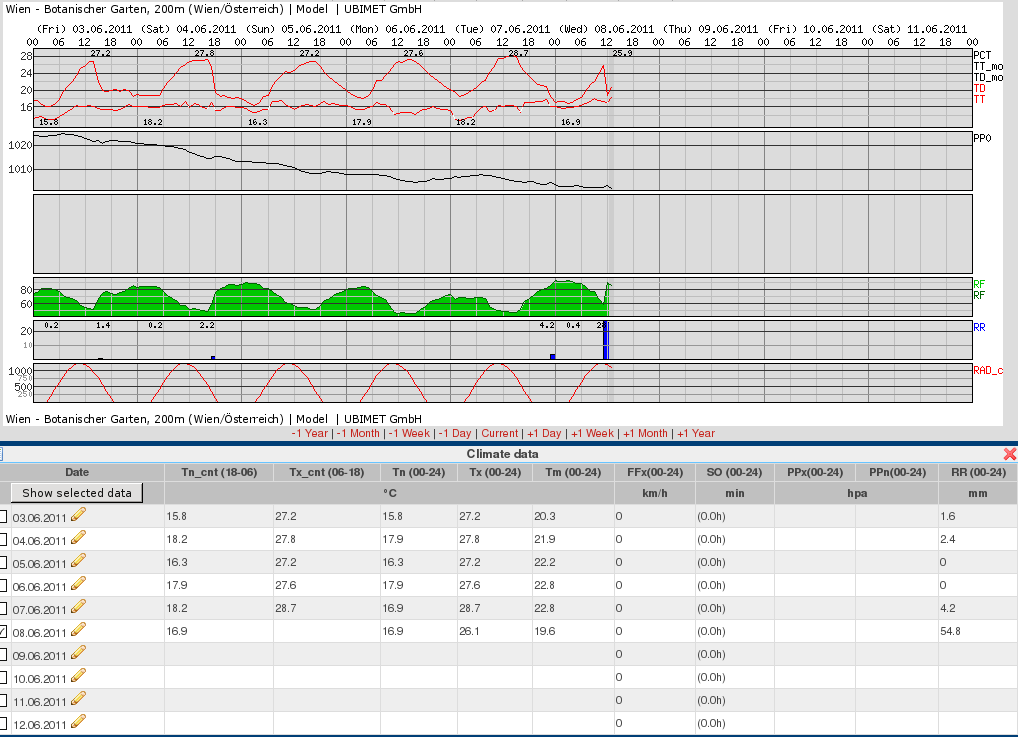Advance using the +1 Year link

(x=696, y=433)
